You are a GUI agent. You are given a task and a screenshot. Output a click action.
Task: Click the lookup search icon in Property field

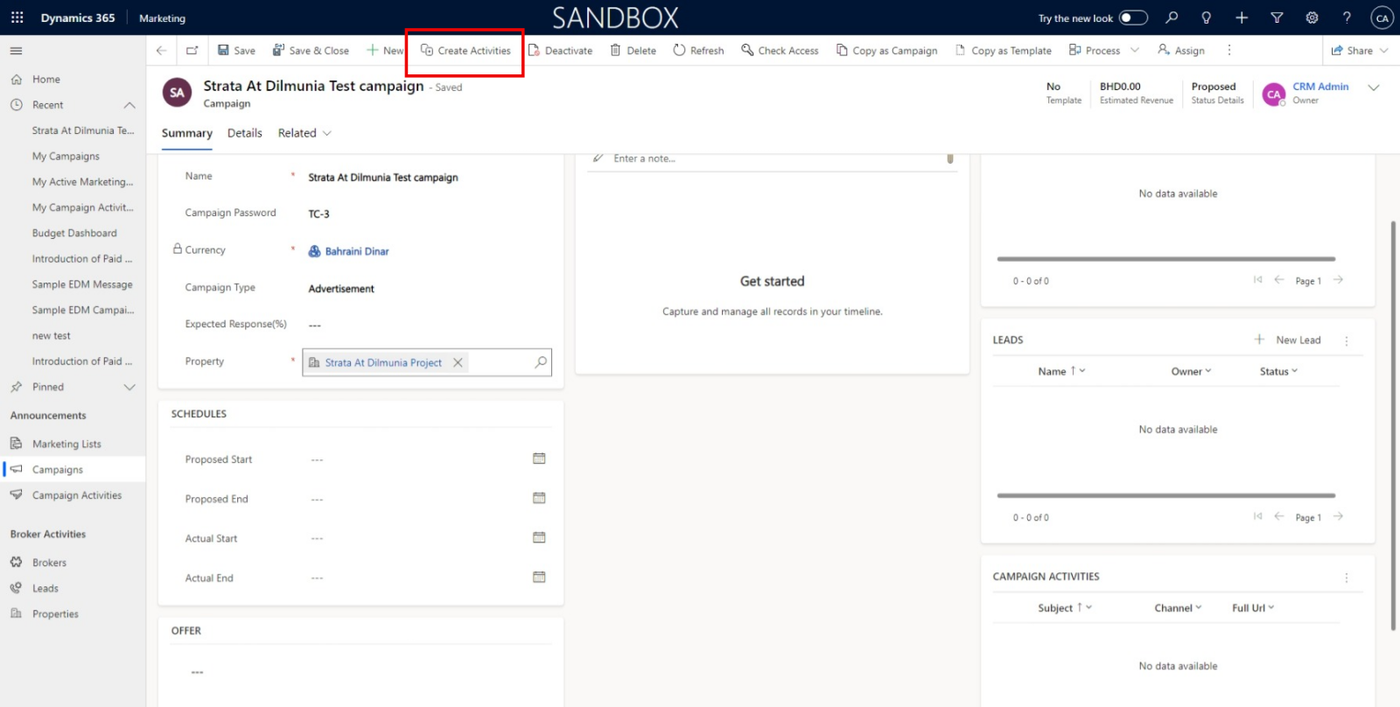point(541,362)
